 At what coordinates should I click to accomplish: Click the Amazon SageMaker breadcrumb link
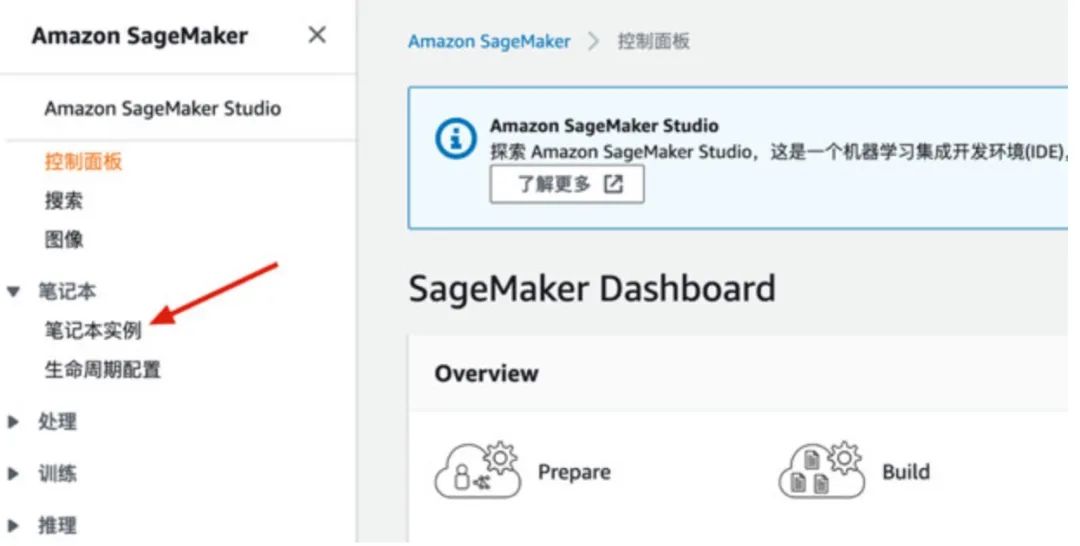pyautogui.click(x=489, y=42)
